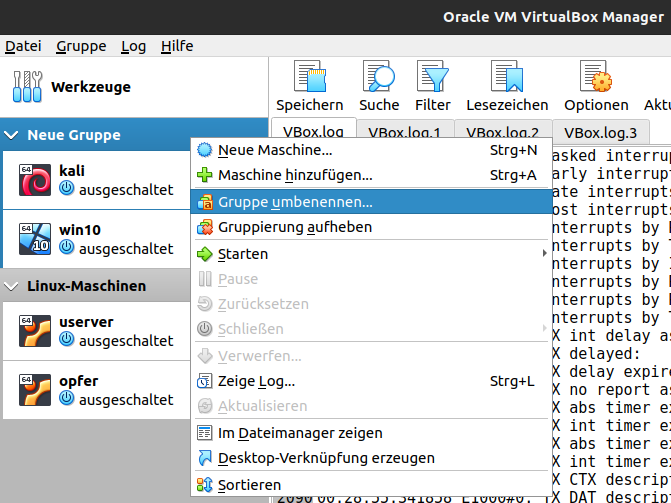Image resolution: width=671 pixels, height=503 pixels.
Task: Click the Speichern log toolbar icon
Action: point(310,76)
